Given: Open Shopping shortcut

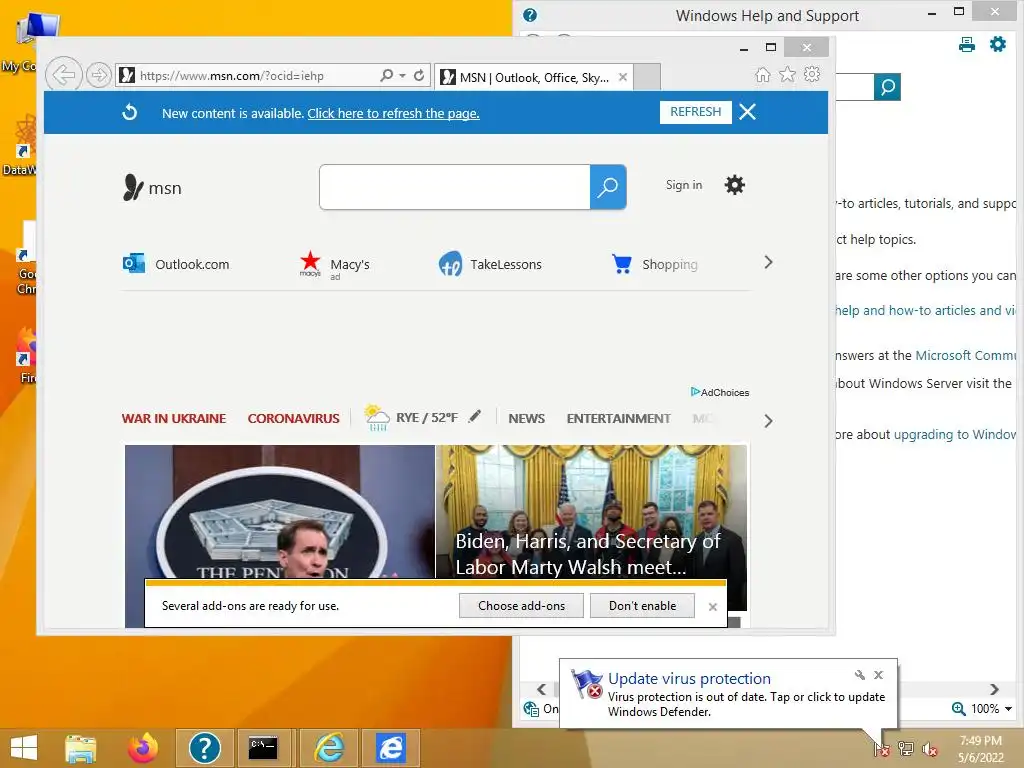Looking at the screenshot, I should click(654, 264).
